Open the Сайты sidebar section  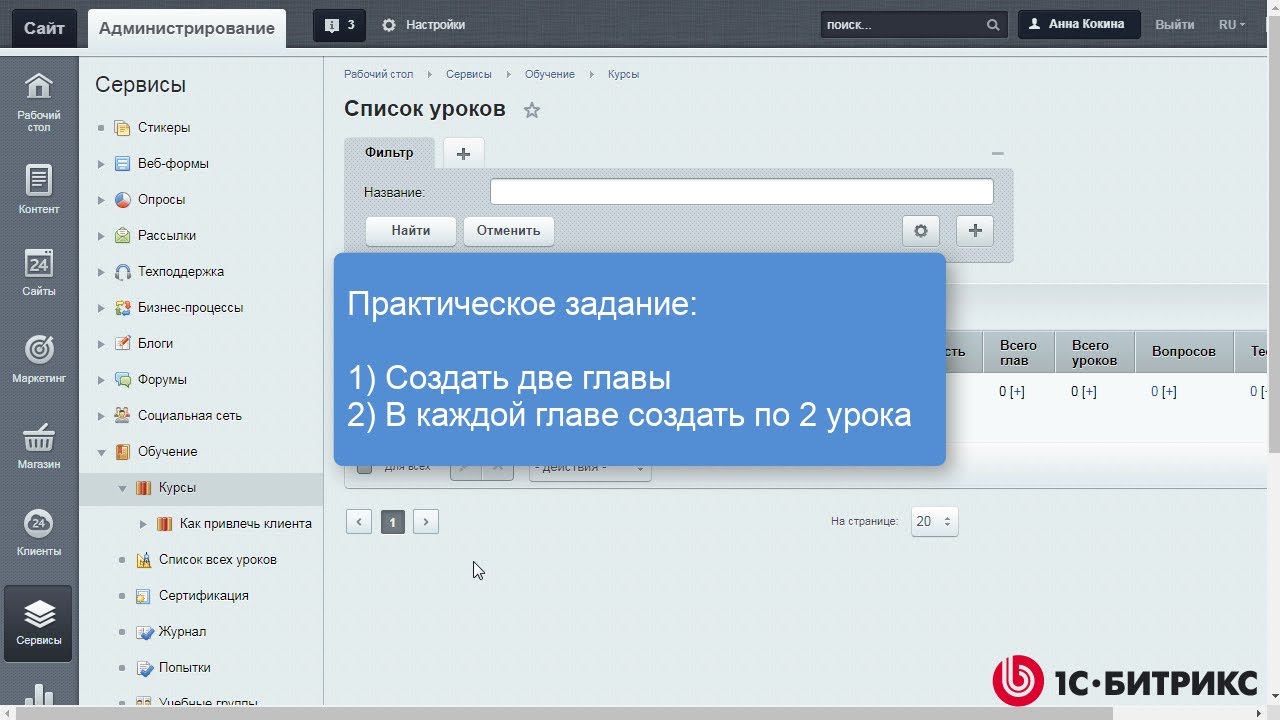click(x=39, y=273)
